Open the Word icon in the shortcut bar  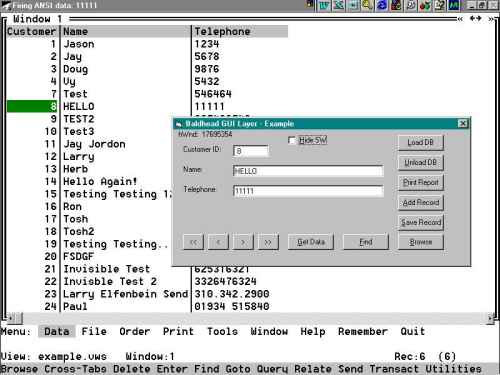[x=323, y=5]
